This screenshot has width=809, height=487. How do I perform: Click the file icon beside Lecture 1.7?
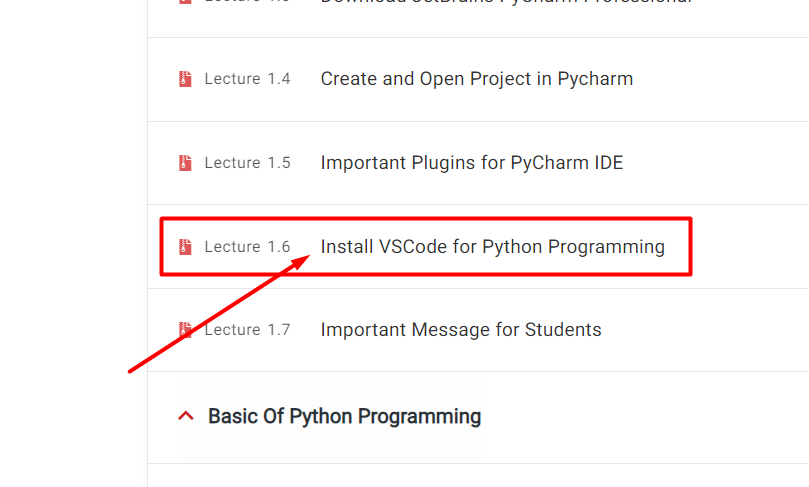click(x=185, y=330)
